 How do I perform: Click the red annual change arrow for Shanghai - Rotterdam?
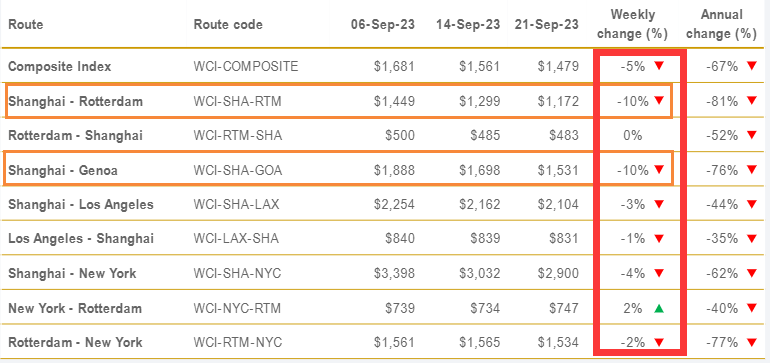coord(751,101)
